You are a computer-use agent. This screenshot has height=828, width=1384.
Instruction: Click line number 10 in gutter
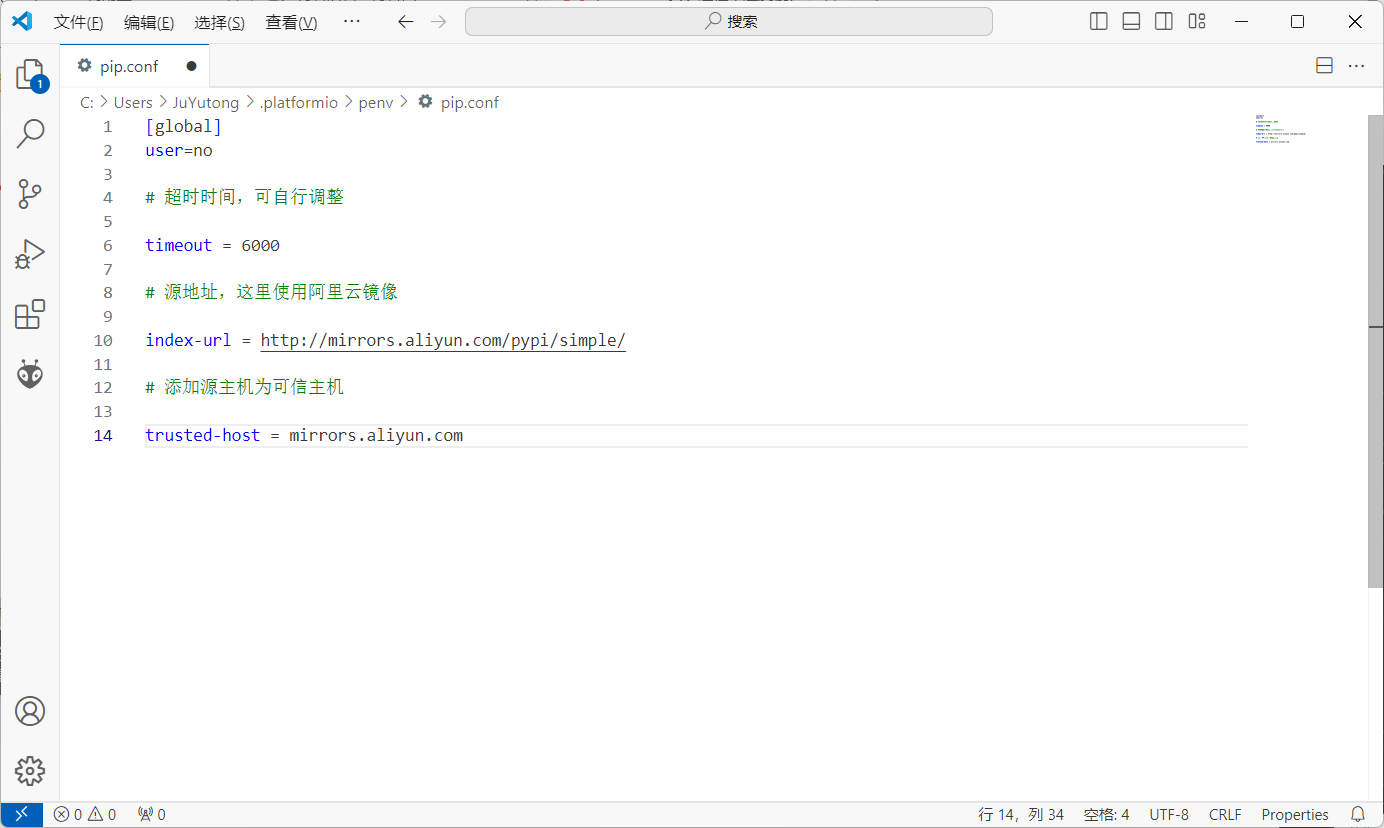click(103, 340)
